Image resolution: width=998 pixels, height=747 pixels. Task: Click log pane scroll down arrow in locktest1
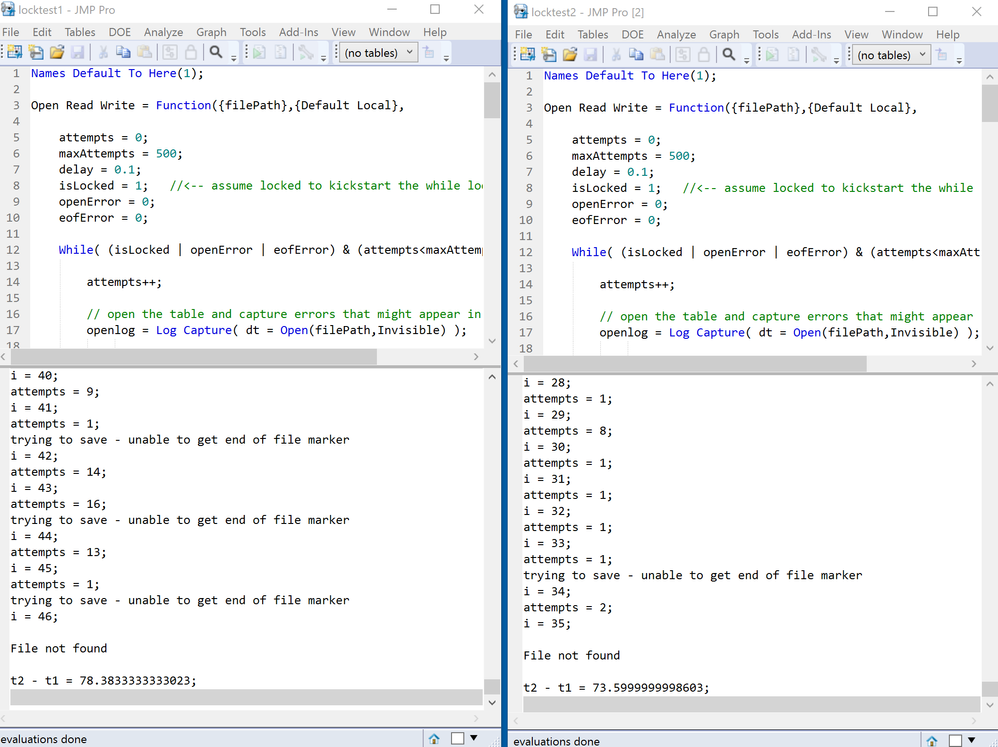pyautogui.click(x=491, y=702)
